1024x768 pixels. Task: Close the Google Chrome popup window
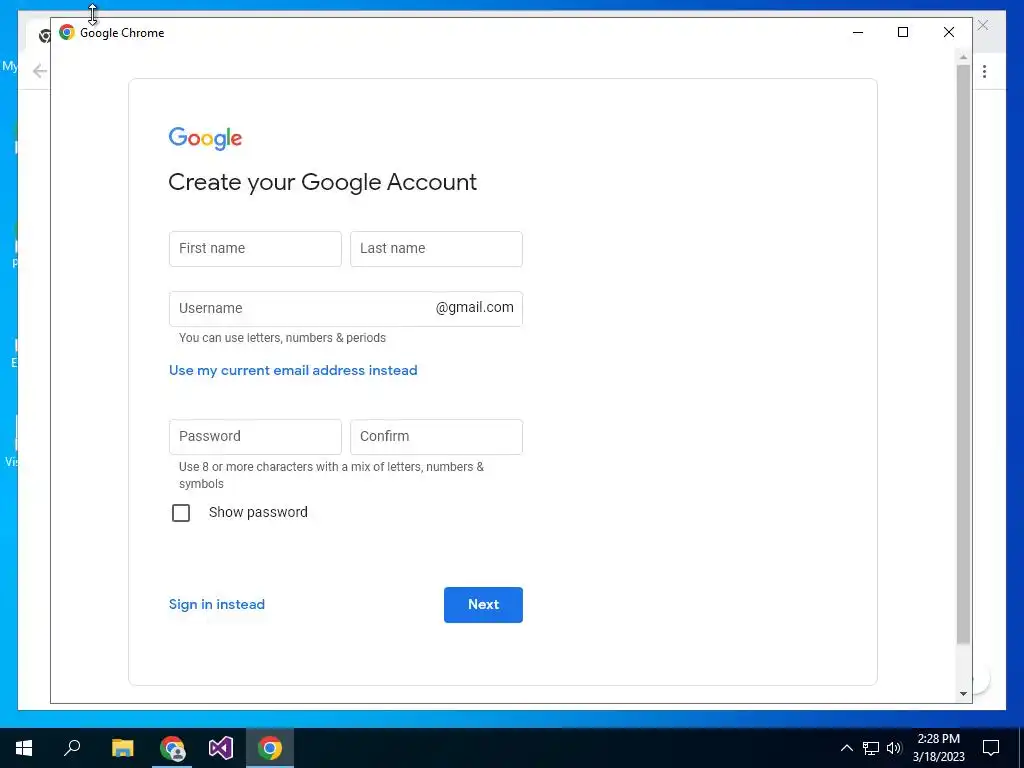pyautogui.click(x=949, y=32)
